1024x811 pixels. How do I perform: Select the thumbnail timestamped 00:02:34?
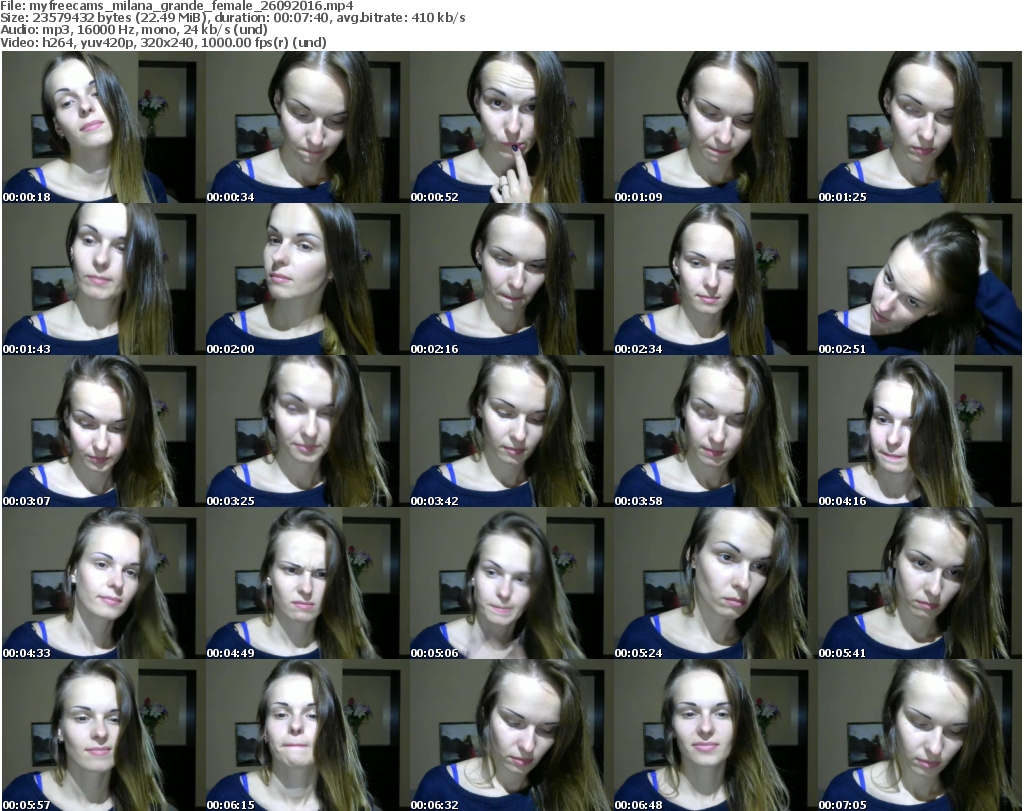pos(716,279)
